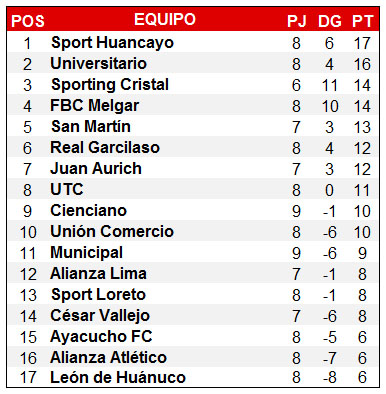
Task: Click the Universitario team name
Action: click(x=99, y=63)
